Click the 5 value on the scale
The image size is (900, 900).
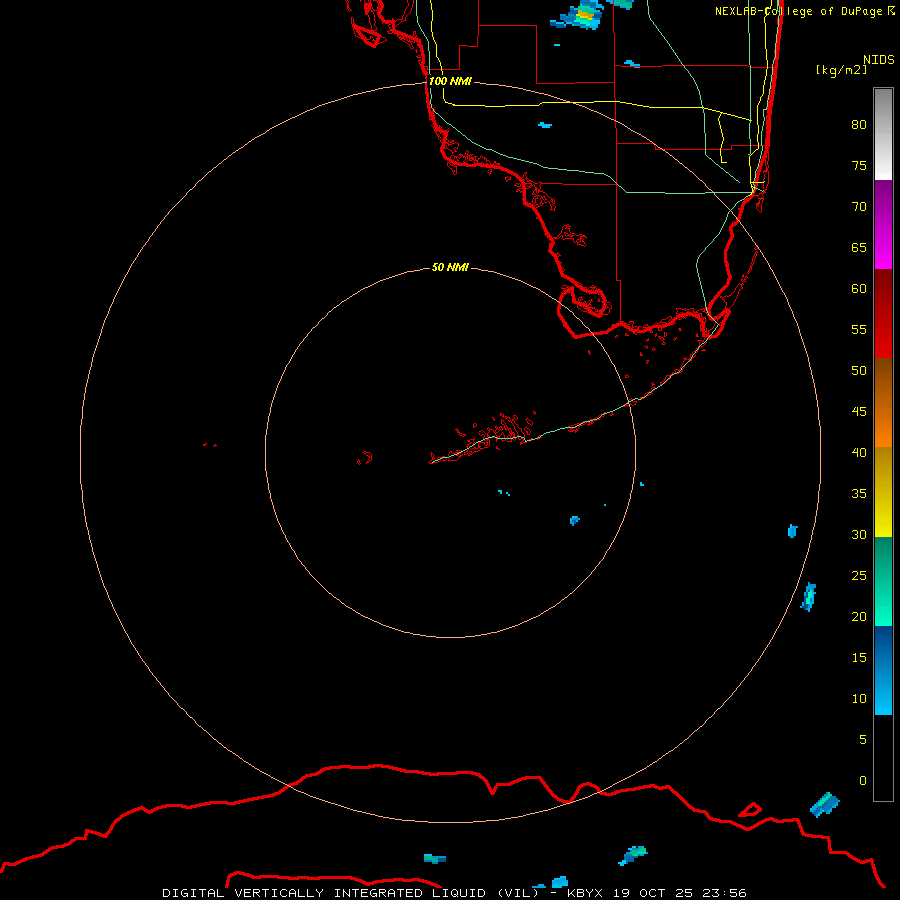pyautogui.click(x=863, y=740)
